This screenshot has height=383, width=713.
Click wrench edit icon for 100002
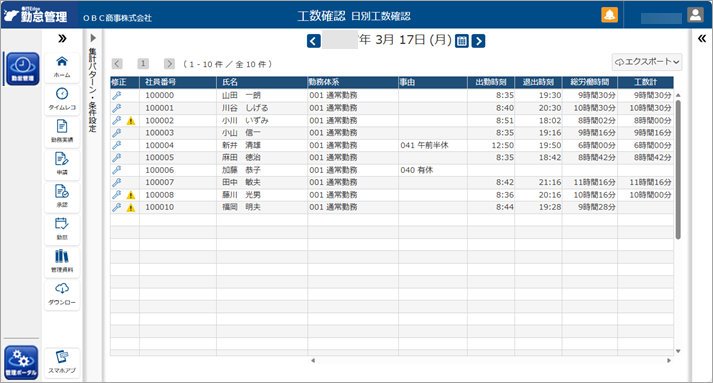[117, 121]
